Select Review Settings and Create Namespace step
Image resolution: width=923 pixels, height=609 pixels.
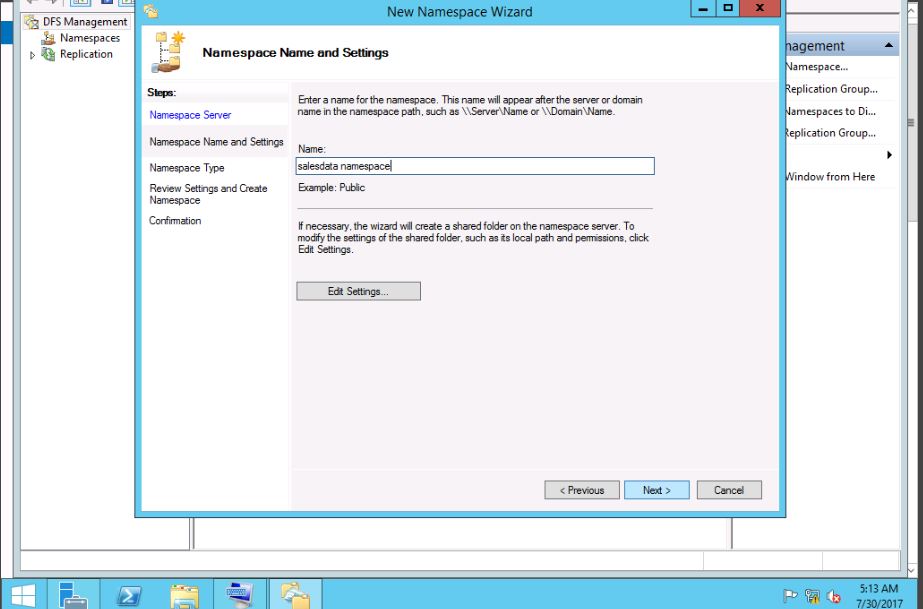(208, 194)
